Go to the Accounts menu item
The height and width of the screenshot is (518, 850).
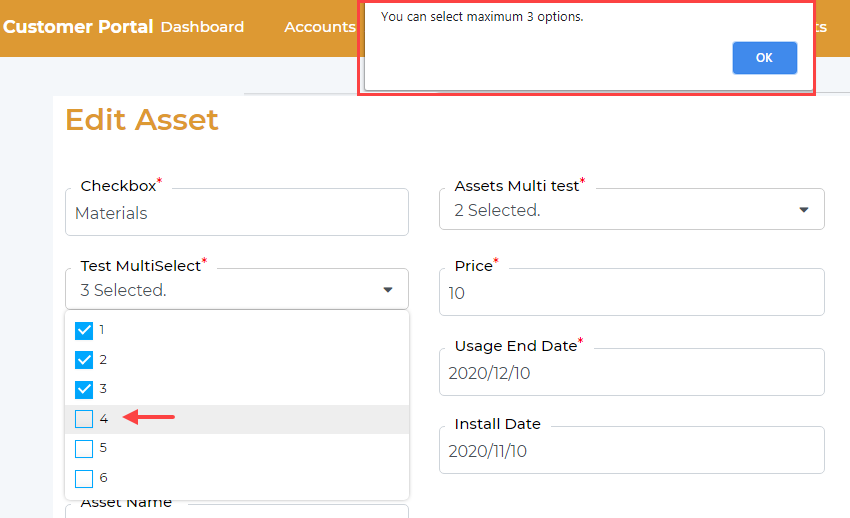coord(319,27)
